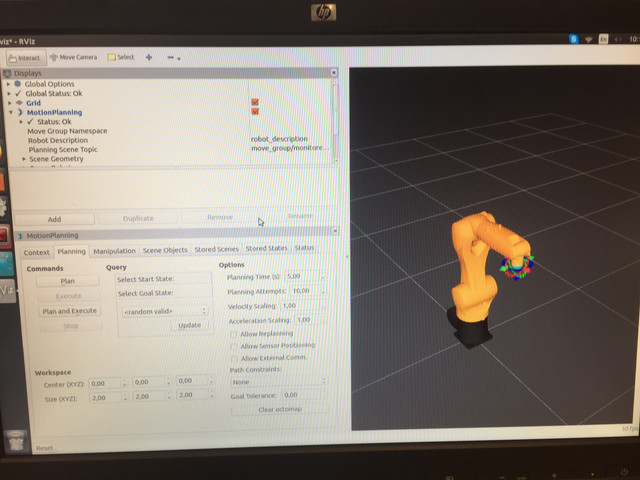Open the Stored Scenes tab
640x480 pixels.
(216, 249)
